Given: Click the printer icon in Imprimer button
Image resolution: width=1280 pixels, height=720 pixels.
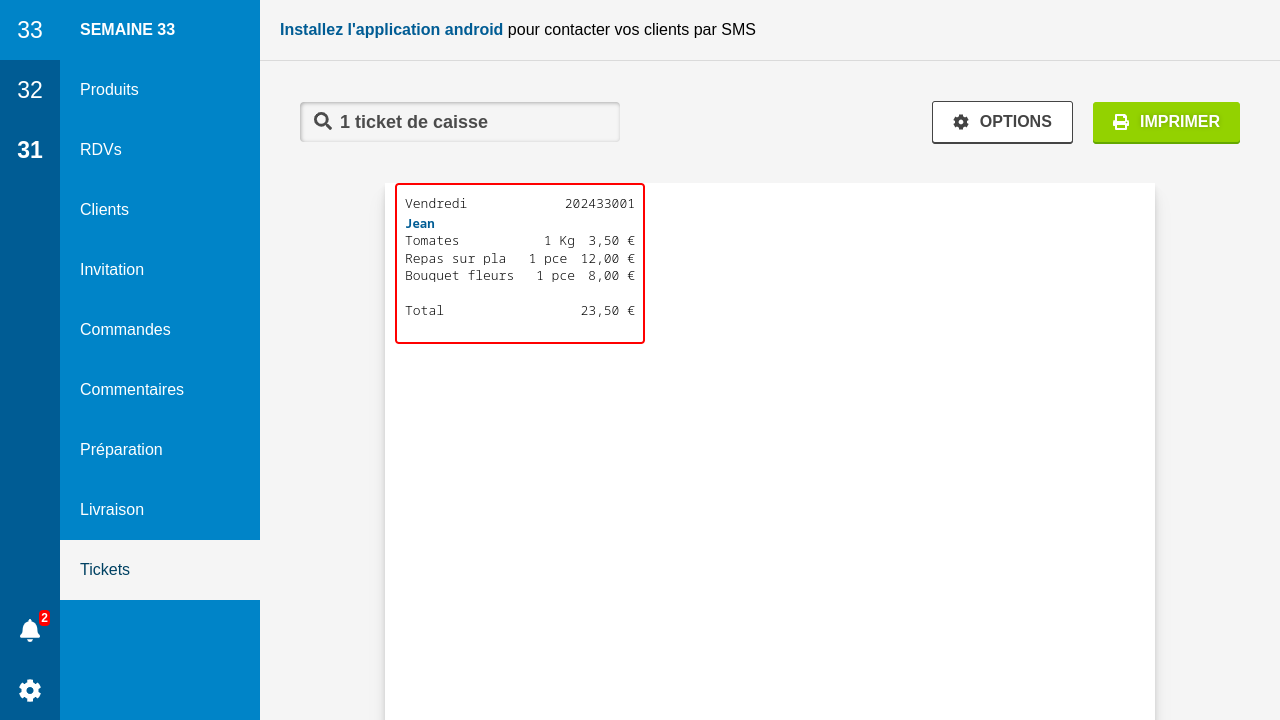Looking at the screenshot, I should point(1121,122).
